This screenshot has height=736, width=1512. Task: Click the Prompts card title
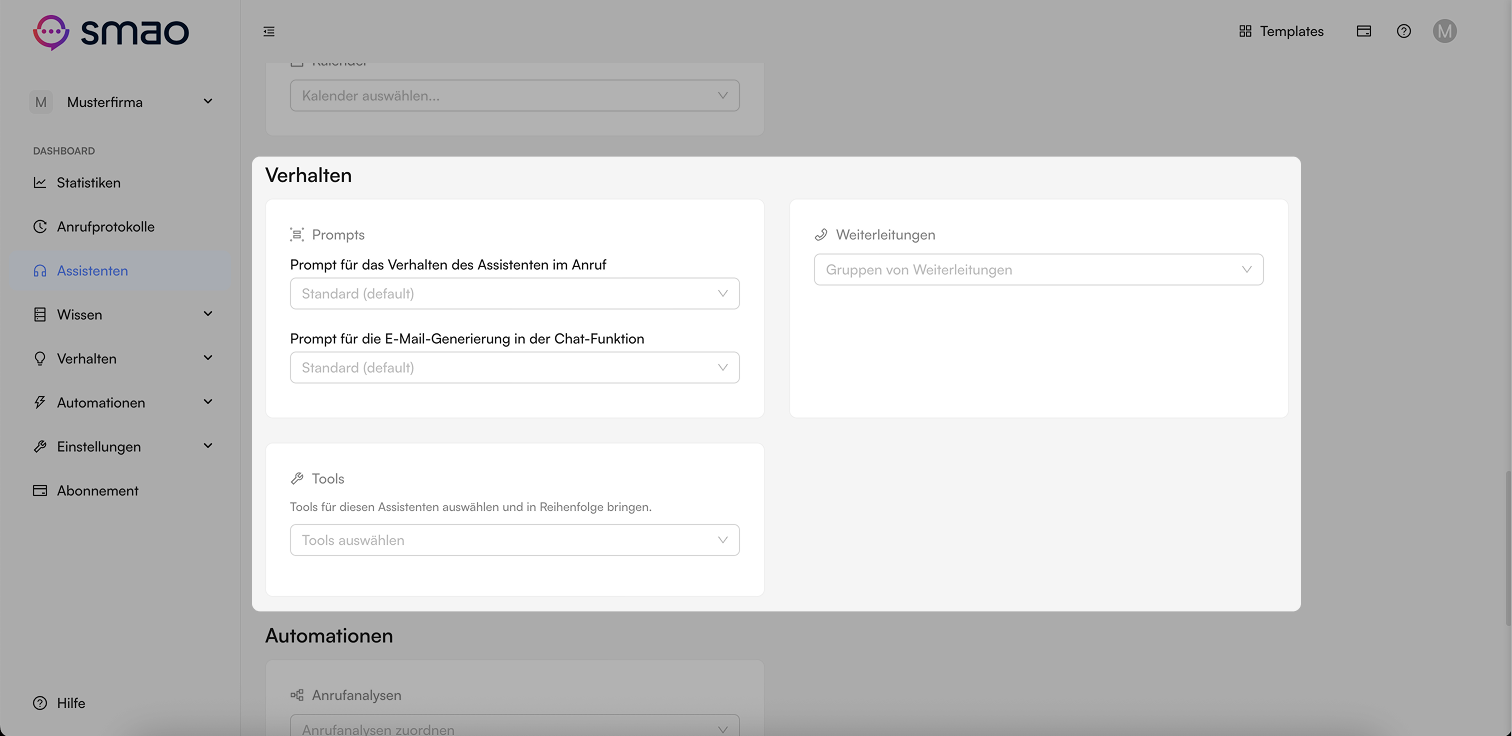pos(338,235)
